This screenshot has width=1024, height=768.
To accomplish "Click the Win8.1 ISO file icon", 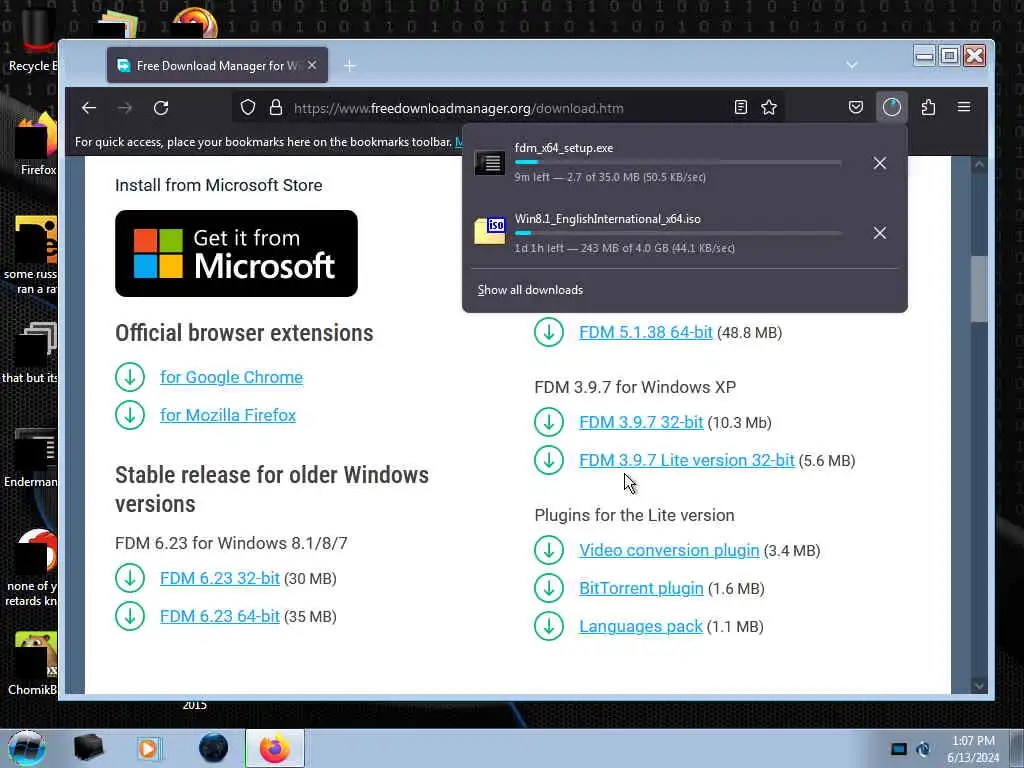I will [x=490, y=231].
